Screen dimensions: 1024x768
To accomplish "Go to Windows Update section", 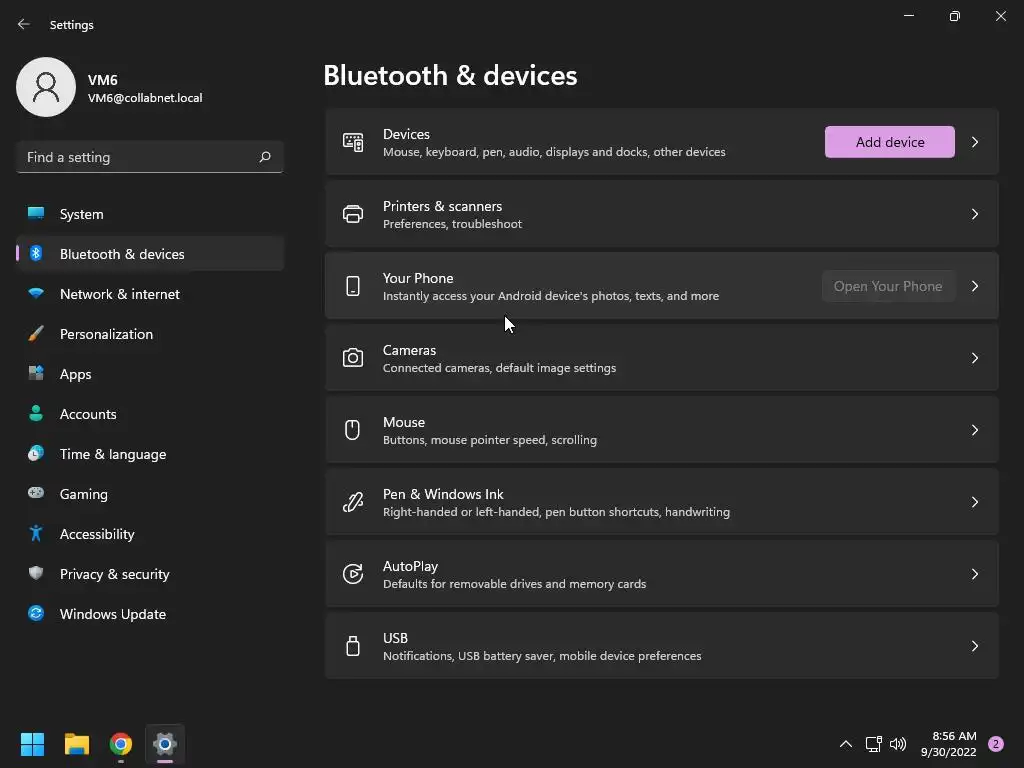I will (113, 614).
